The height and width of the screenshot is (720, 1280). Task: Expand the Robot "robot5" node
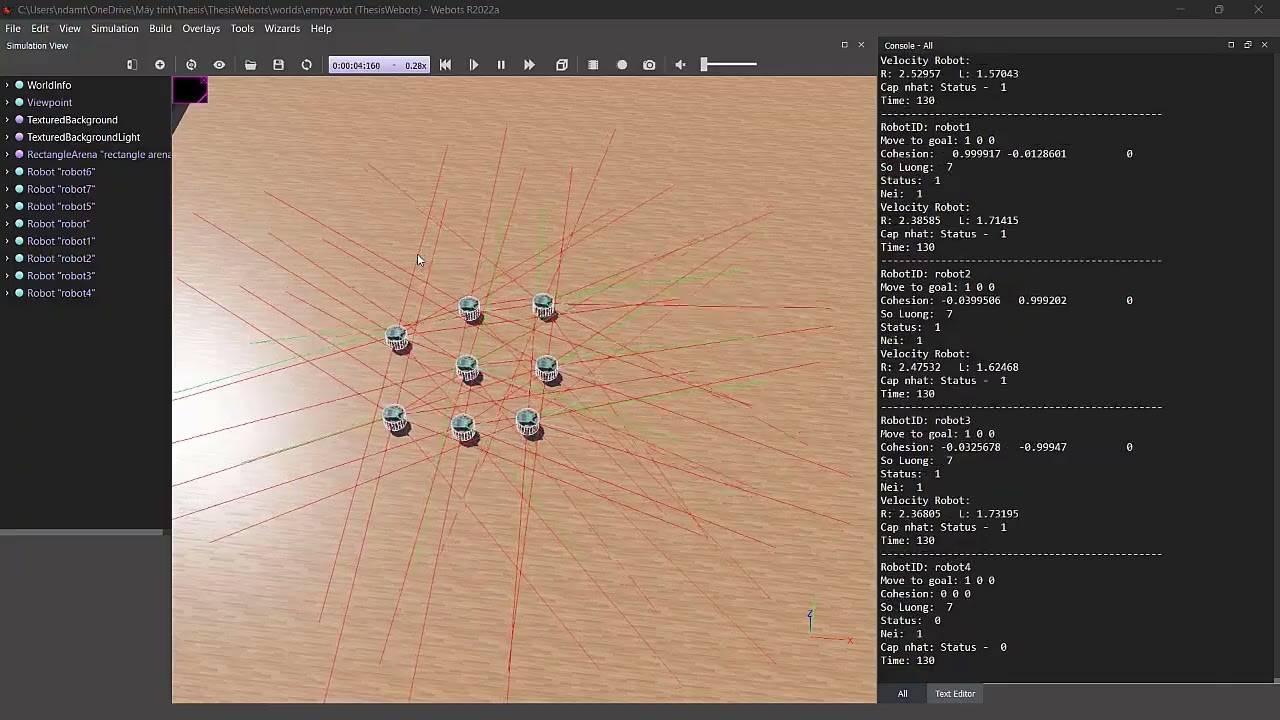tap(7, 206)
